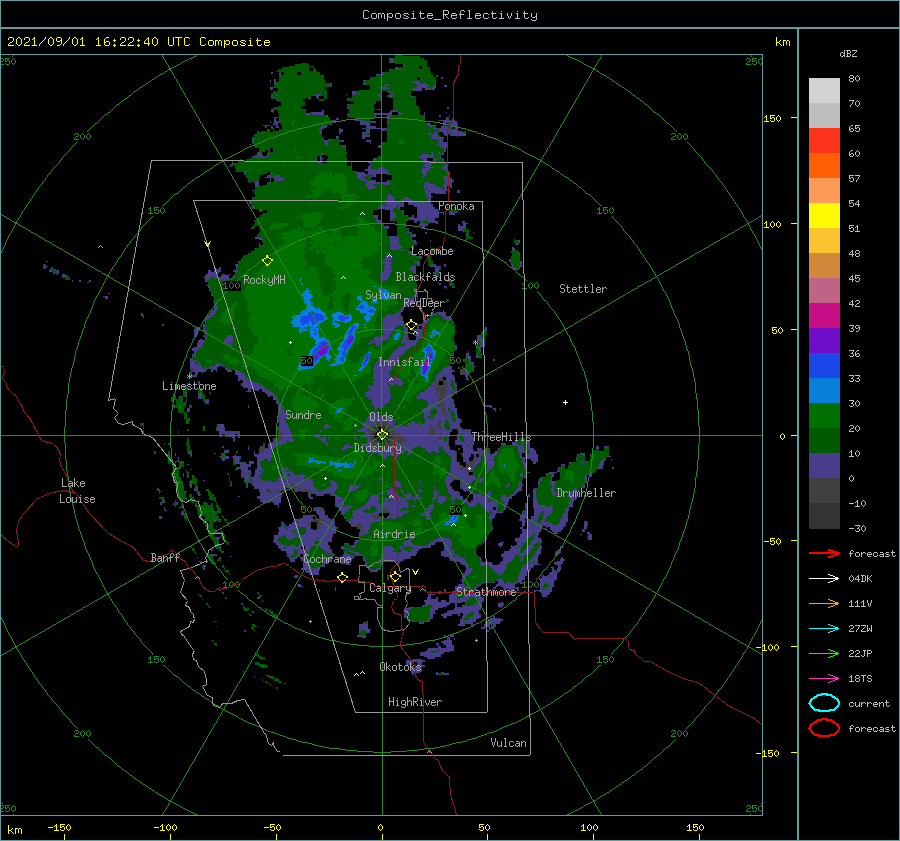Image resolution: width=900 pixels, height=841 pixels.
Task: Click the Strathmore town label
Action: pyautogui.click(x=486, y=592)
